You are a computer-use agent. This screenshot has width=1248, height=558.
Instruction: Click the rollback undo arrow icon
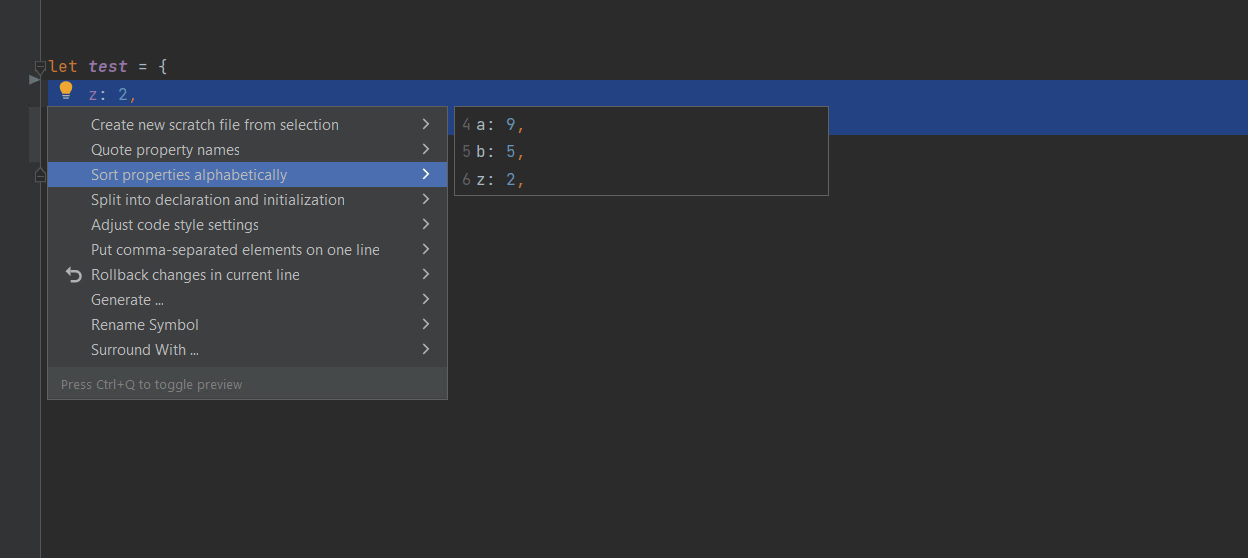point(73,275)
